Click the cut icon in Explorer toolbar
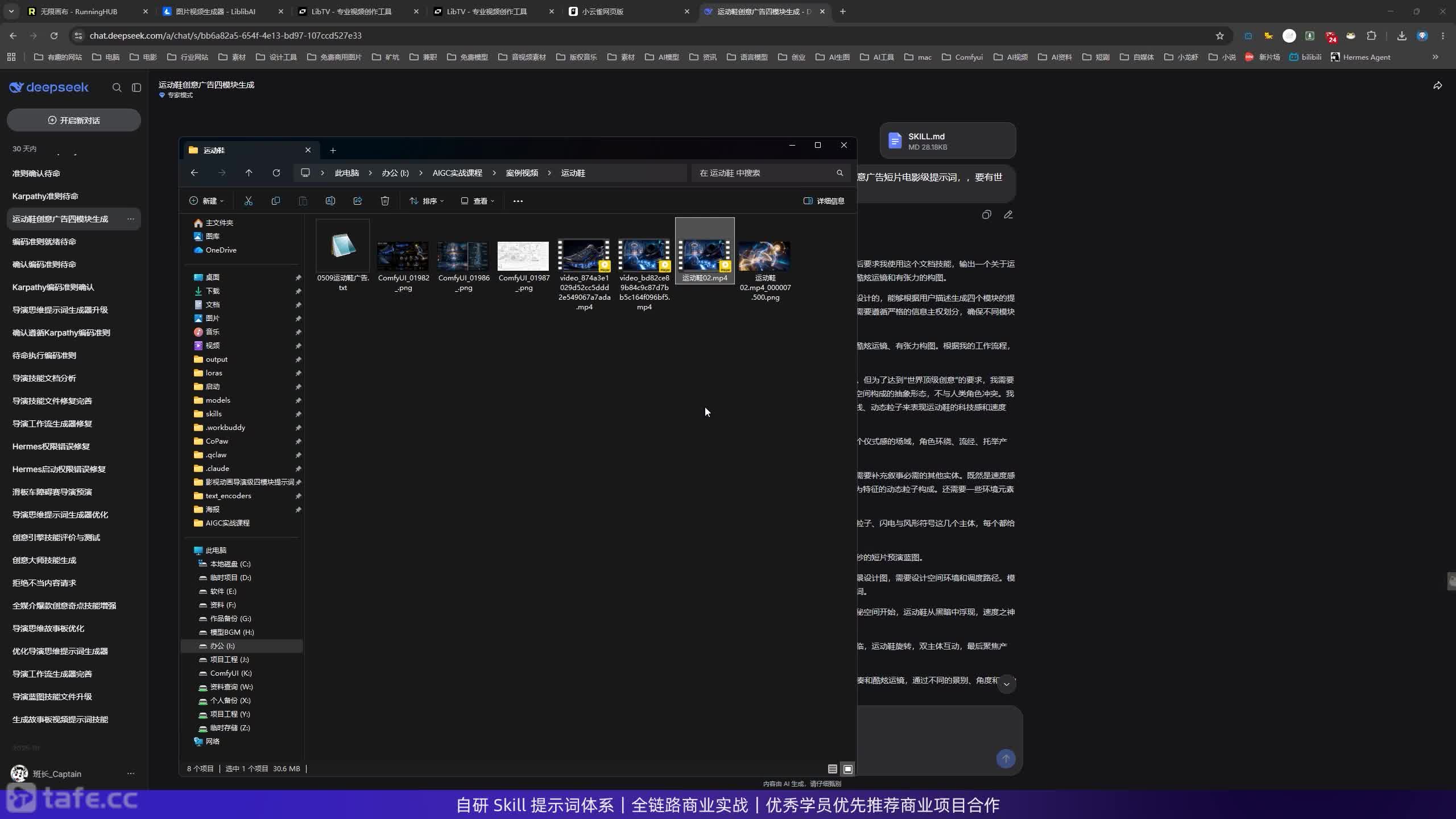Screen dimensions: 1456x819 pos(249,201)
